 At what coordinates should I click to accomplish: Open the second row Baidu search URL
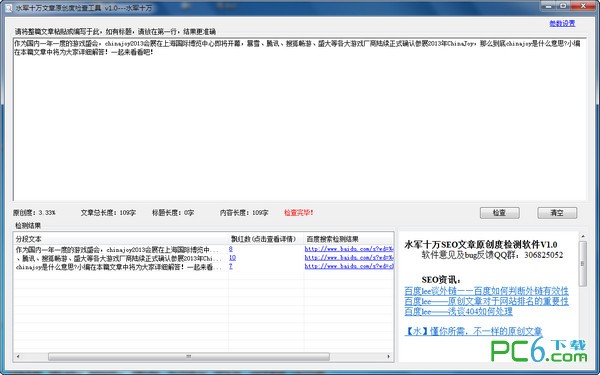click(349, 258)
